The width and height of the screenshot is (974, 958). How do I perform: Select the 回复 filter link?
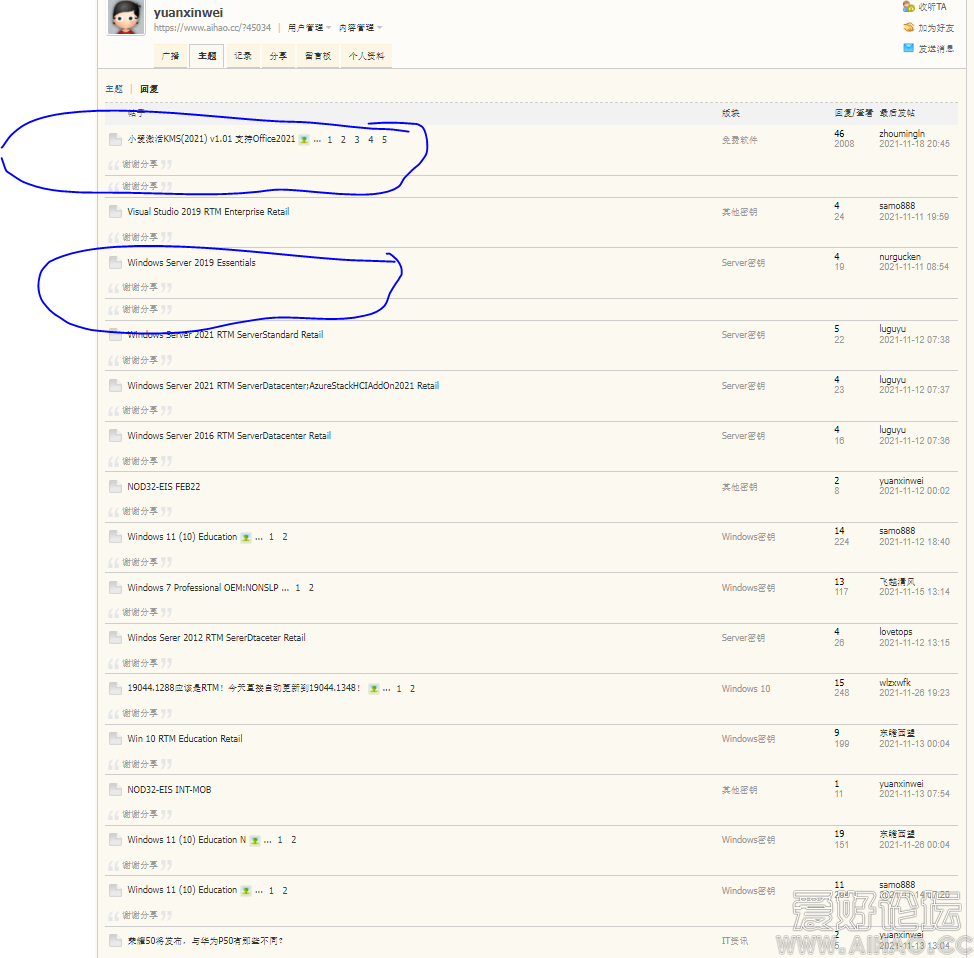coord(149,89)
